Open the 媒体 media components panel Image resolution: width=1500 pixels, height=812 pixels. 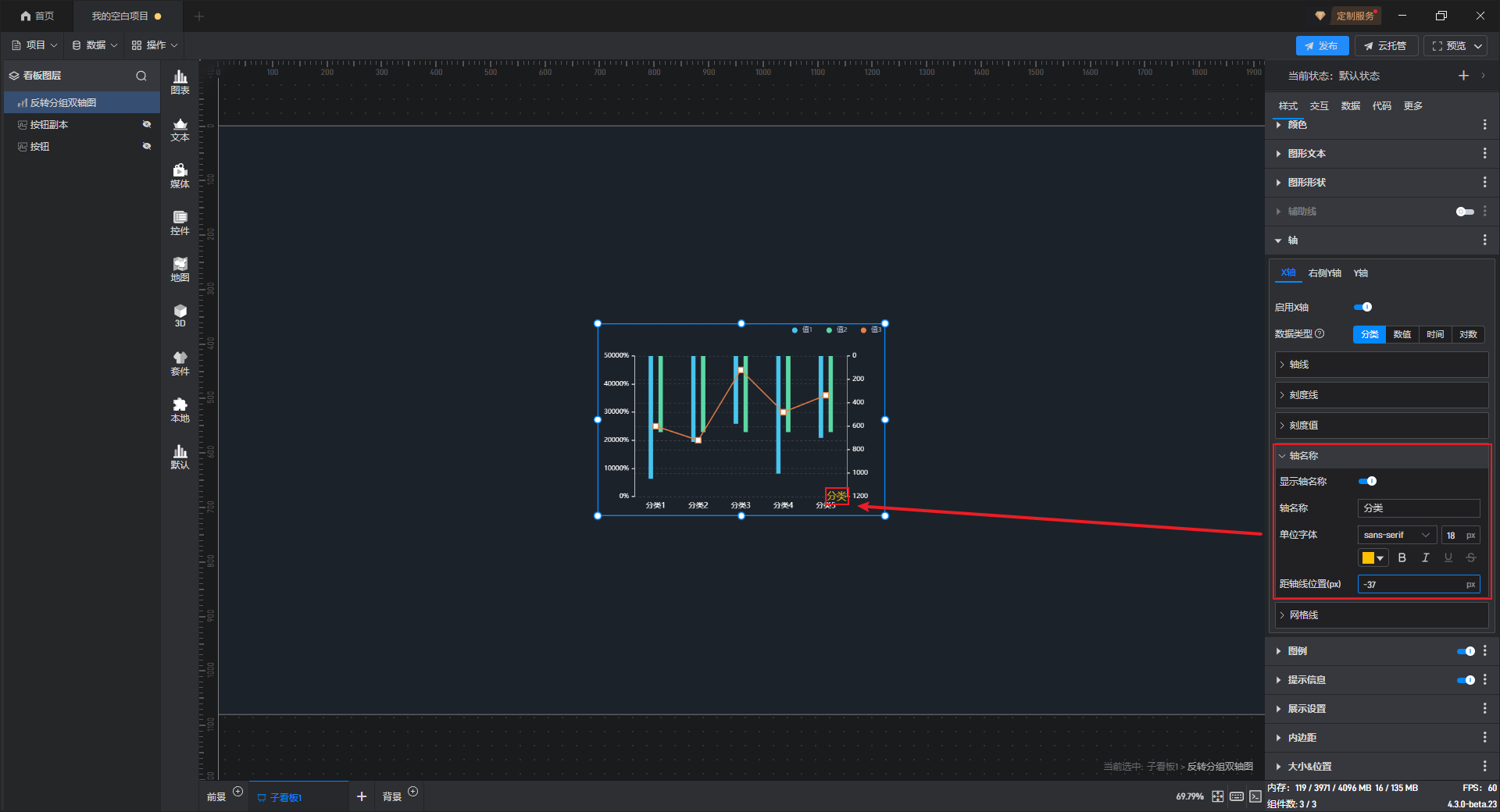pyautogui.click(x=180, y=176)
